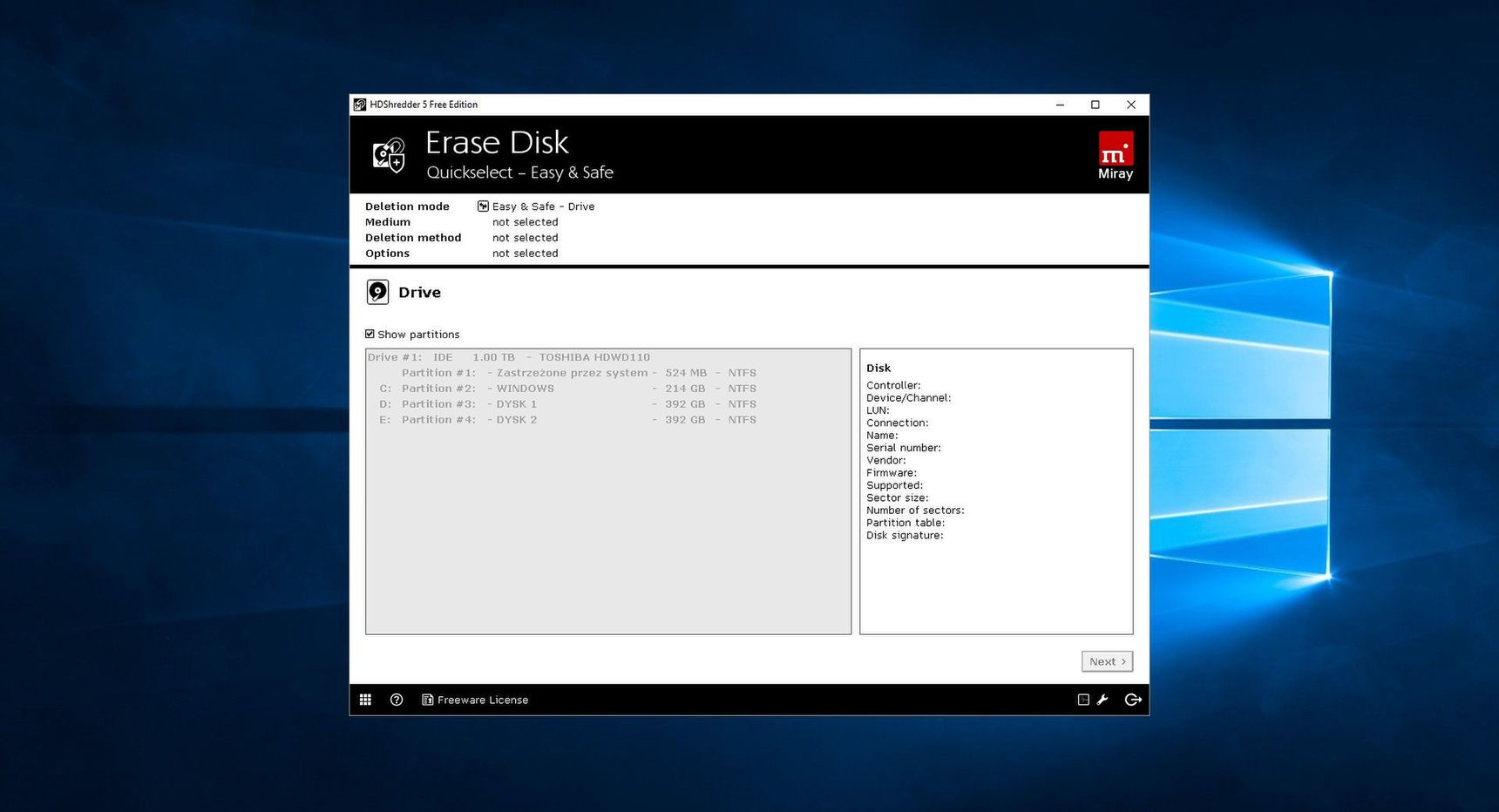Open settings via the wrench icon

coord(1102,700)
